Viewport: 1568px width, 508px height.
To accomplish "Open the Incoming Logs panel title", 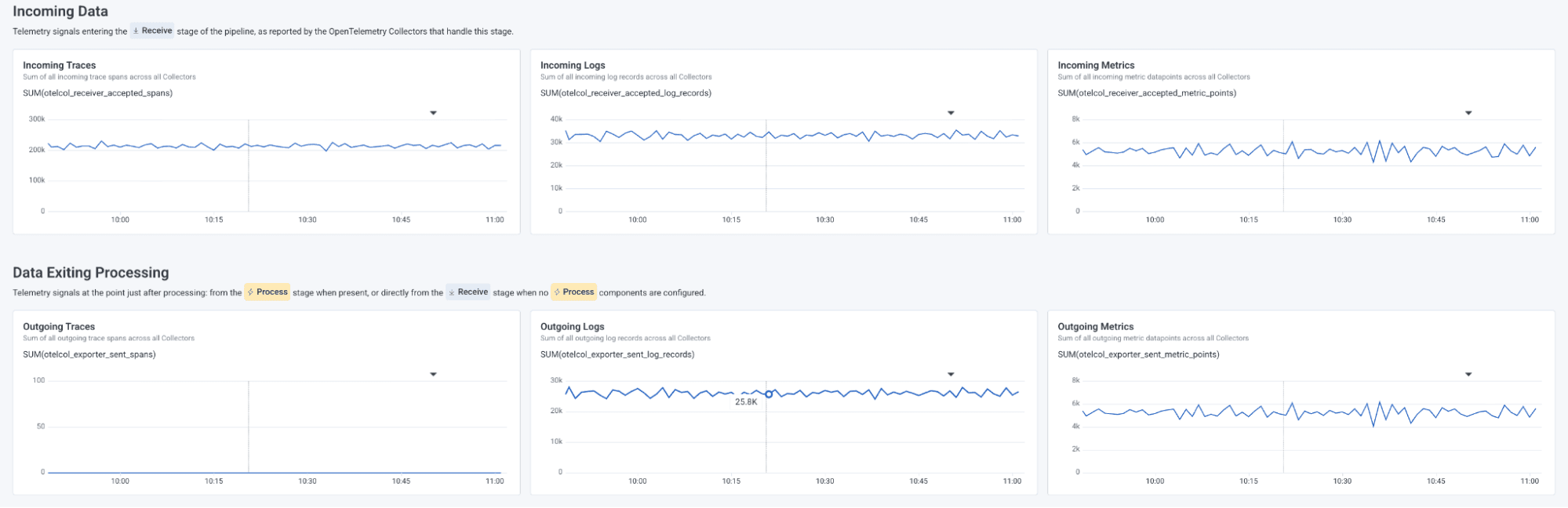I will click(x=573, y=65).
